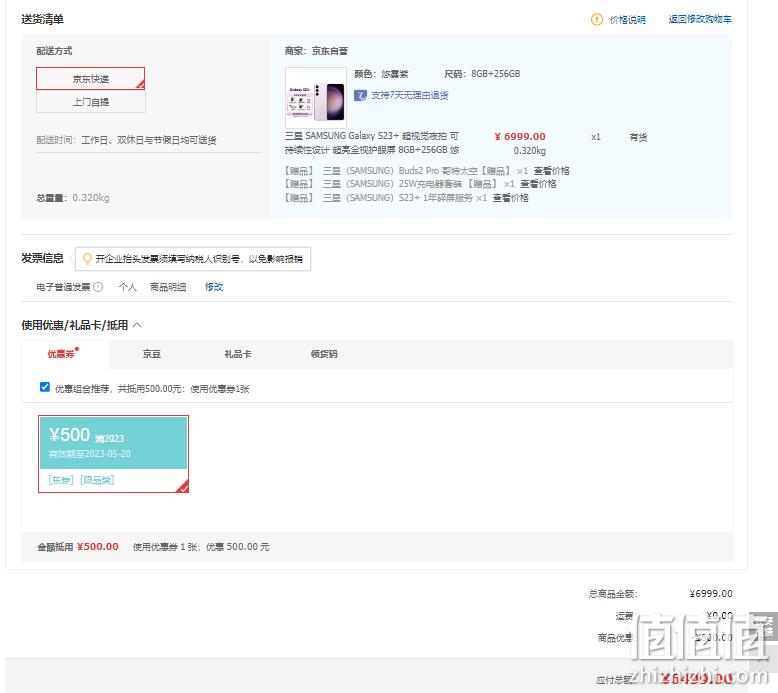This screenshot has width=778, height=693.
Task: Click the item price ¥ 6999.00
Action: pos(519,136)
